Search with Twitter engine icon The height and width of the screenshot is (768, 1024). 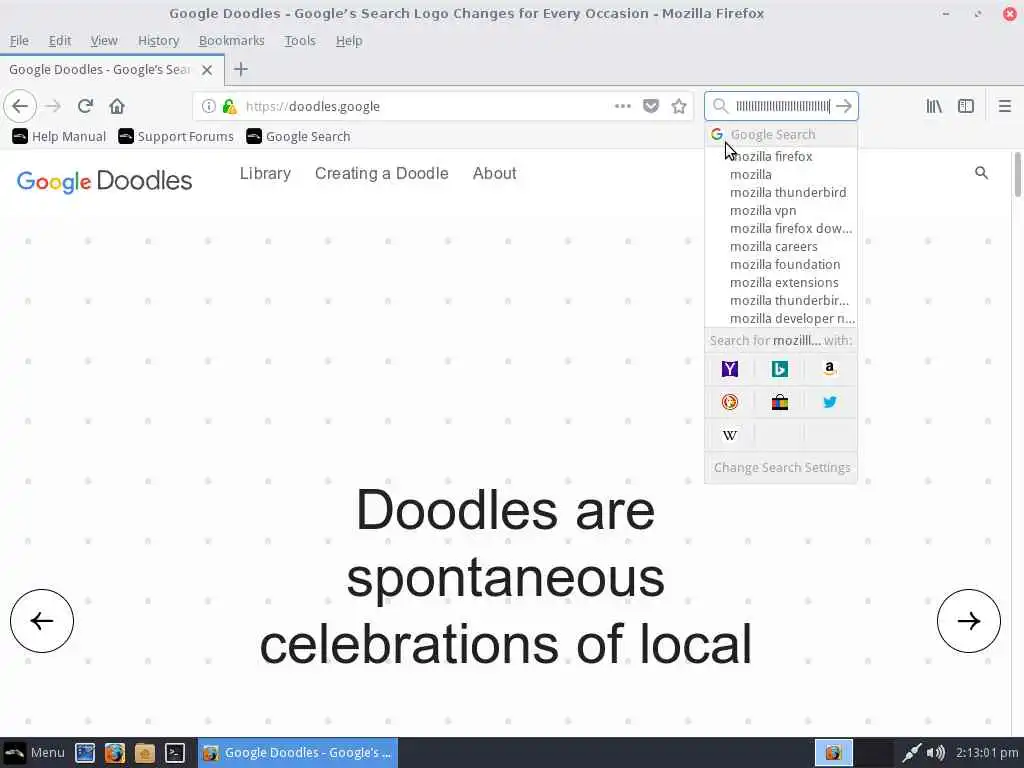pos(830,402)
